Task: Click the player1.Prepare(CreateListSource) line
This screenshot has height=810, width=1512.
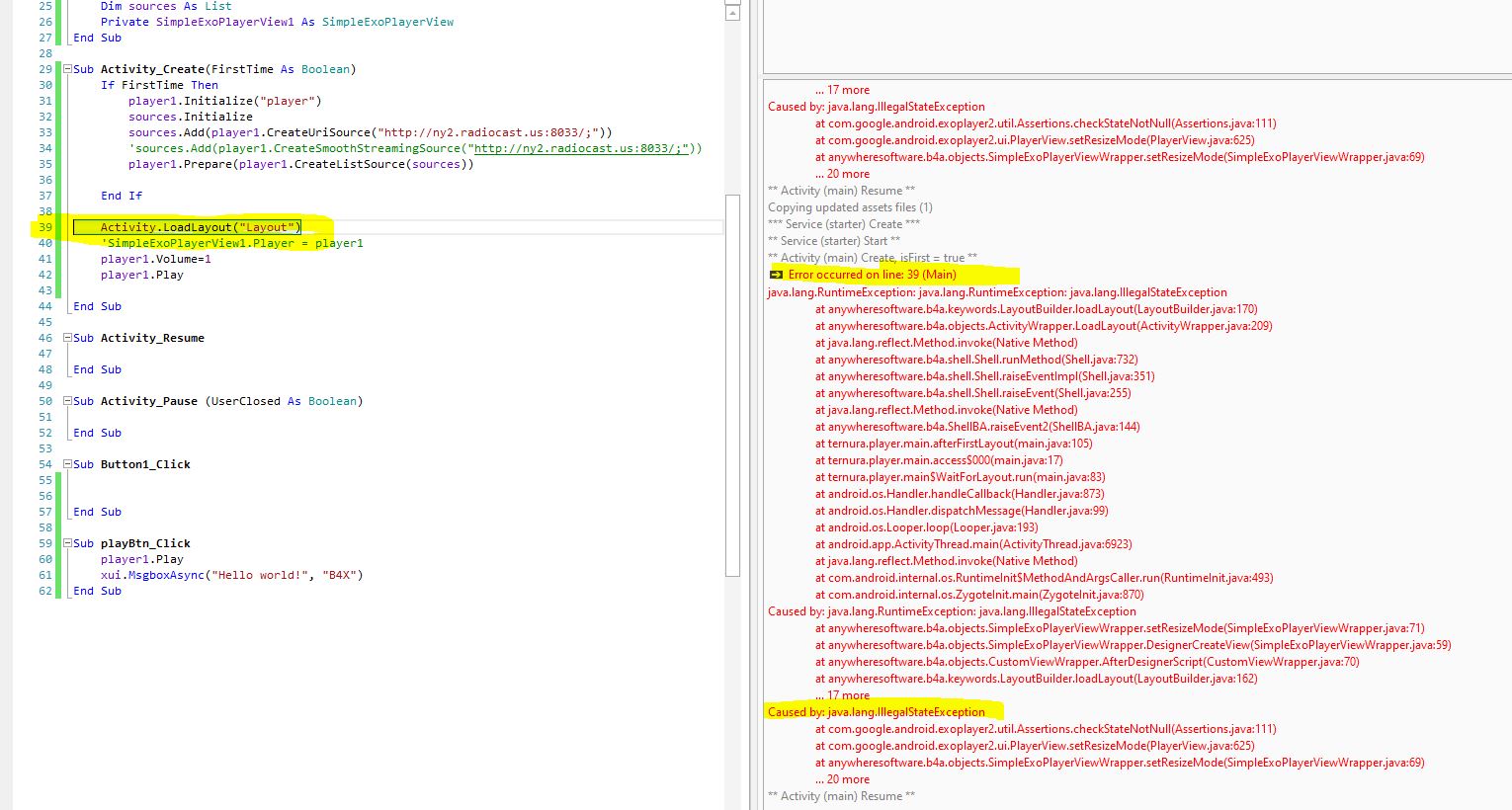Action: pos(300,164)
